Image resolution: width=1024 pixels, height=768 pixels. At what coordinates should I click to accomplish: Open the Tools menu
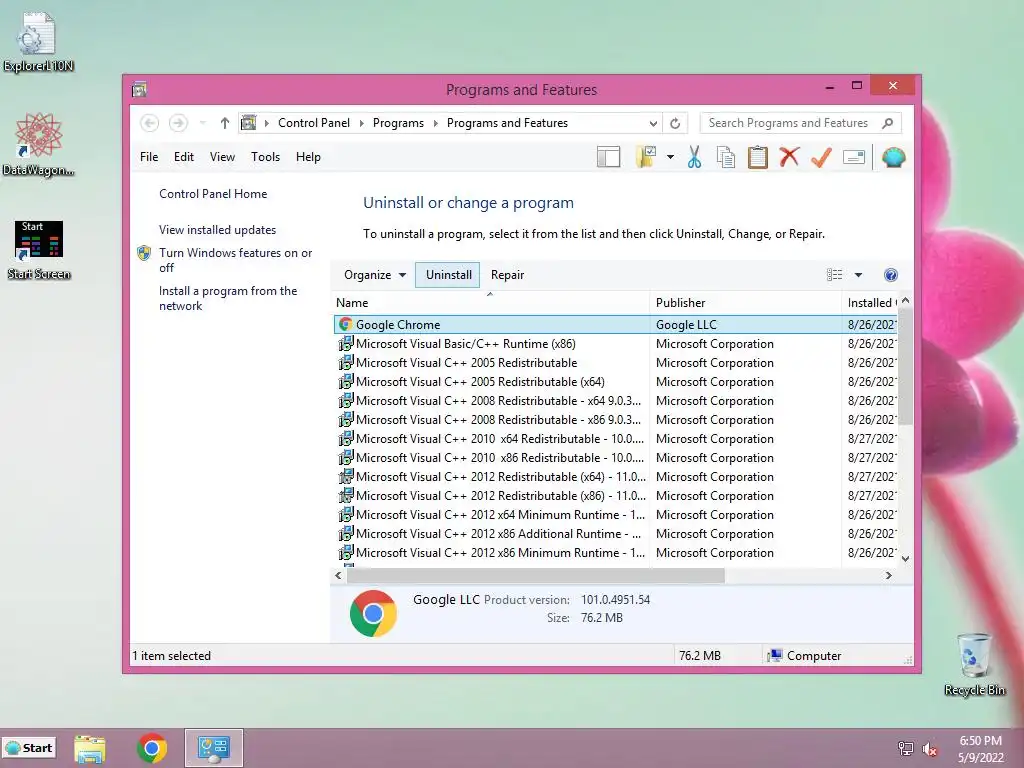tap(265, 157)
